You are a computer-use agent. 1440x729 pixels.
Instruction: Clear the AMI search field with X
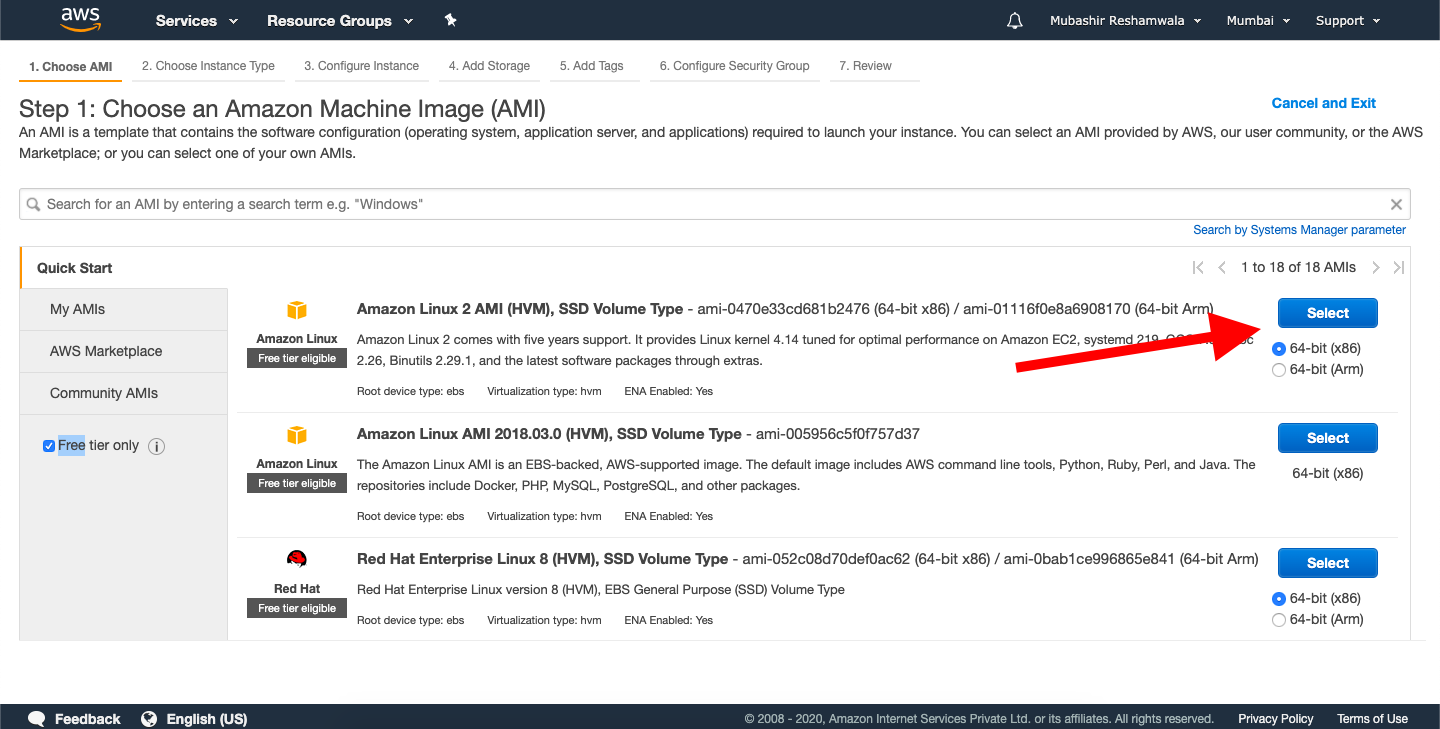pos(1396,204)
